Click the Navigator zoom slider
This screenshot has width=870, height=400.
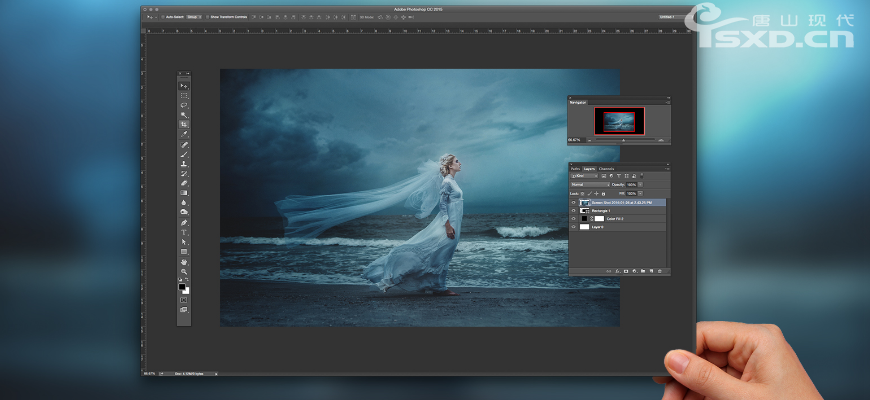pyautogui.click(x=623, y=140)
